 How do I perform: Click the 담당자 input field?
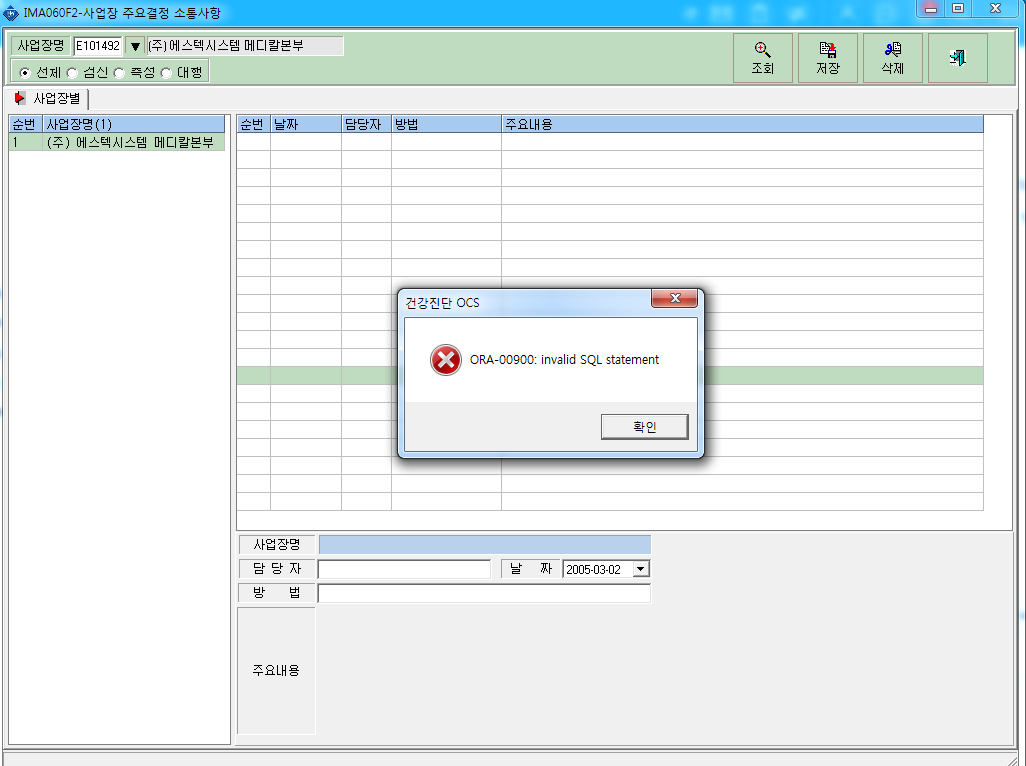tap(404, 569)
